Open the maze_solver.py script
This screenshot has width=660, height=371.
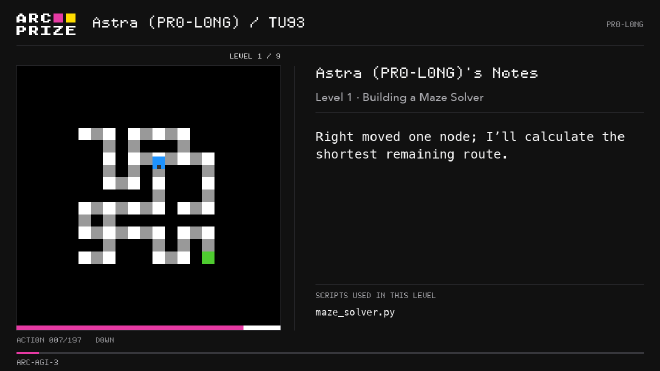tap(355, 312)
